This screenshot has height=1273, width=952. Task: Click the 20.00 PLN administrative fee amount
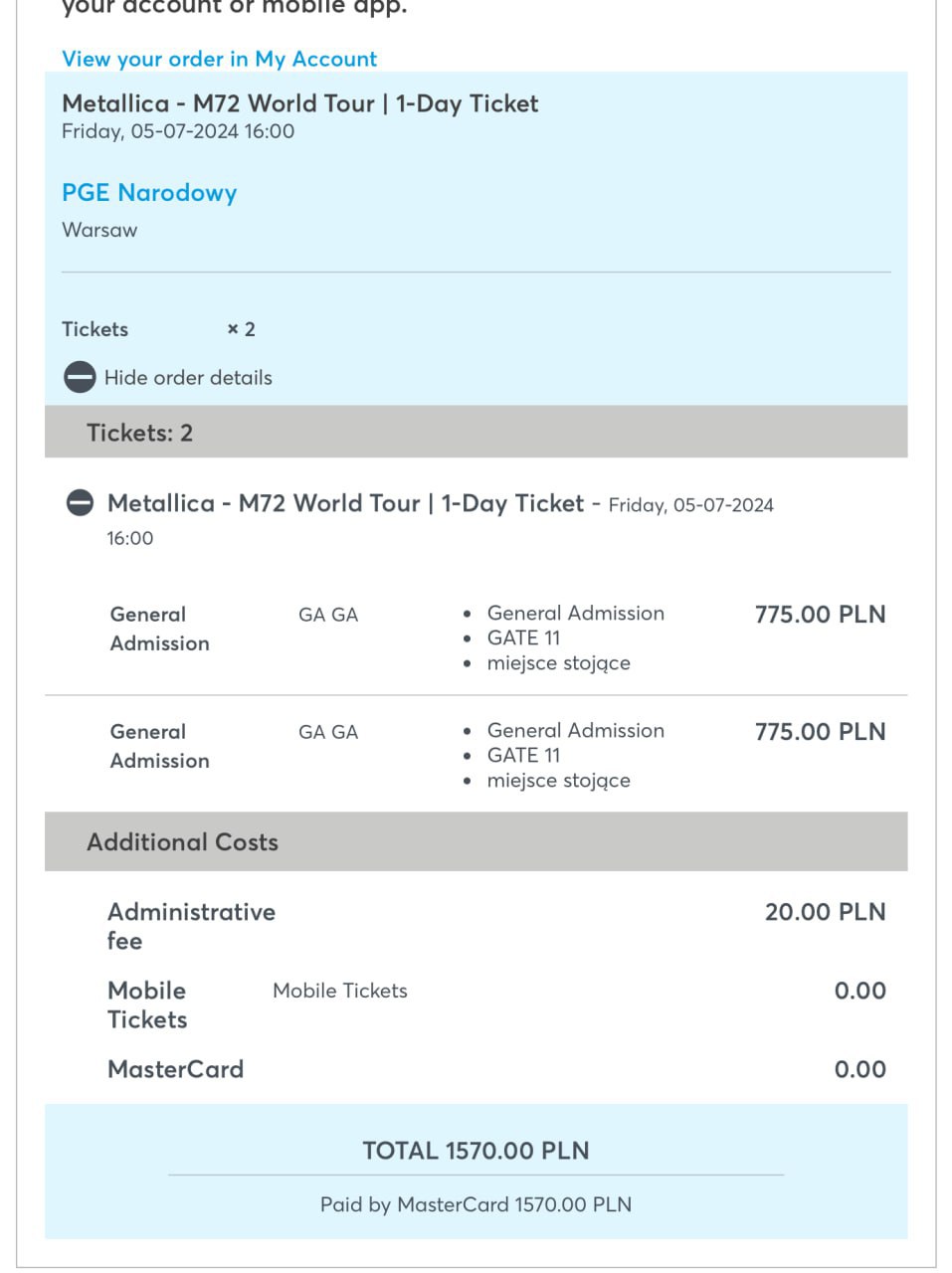[825, 912]
